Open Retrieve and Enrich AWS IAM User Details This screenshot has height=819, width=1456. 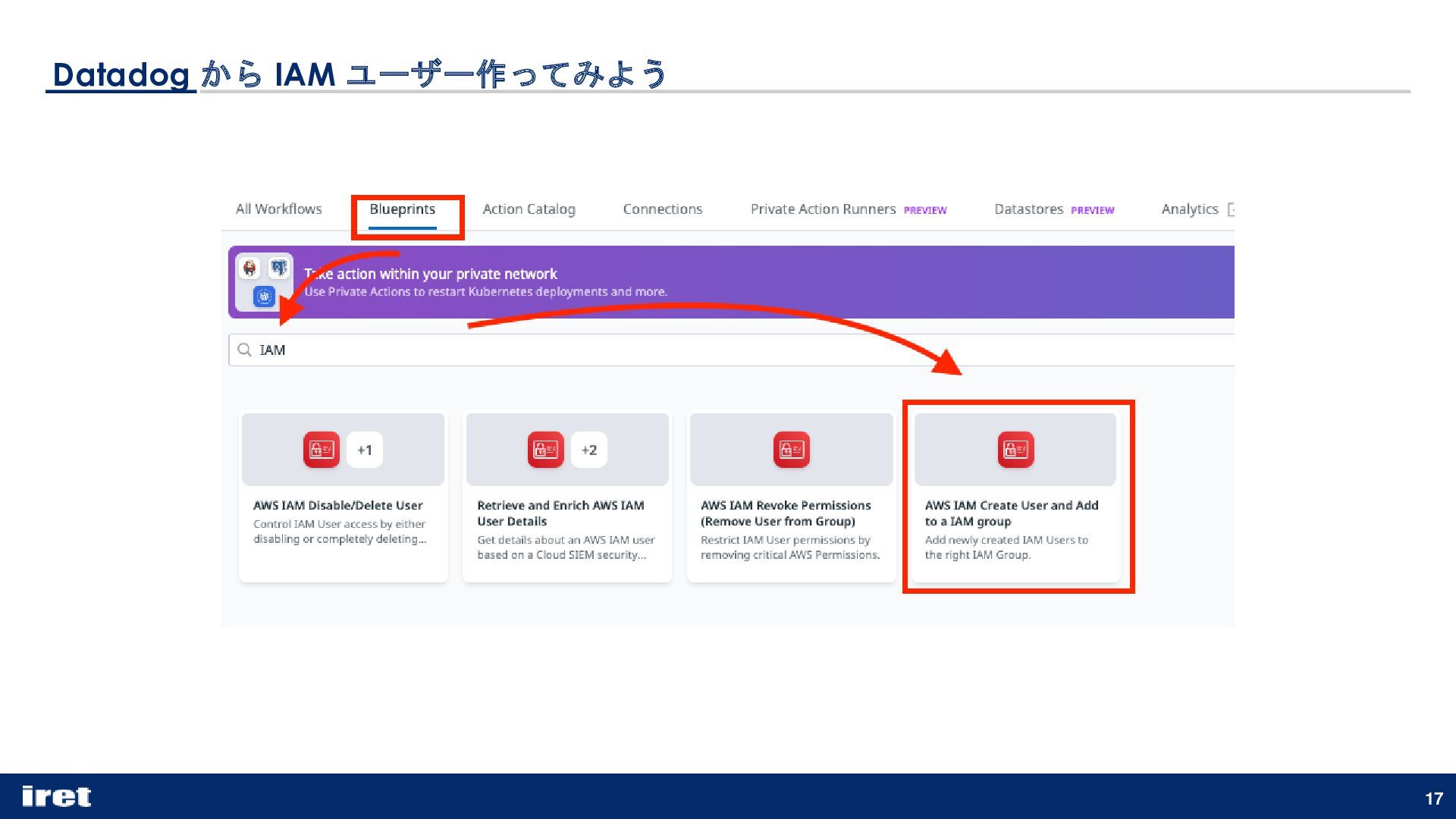(x=560, y=513)
